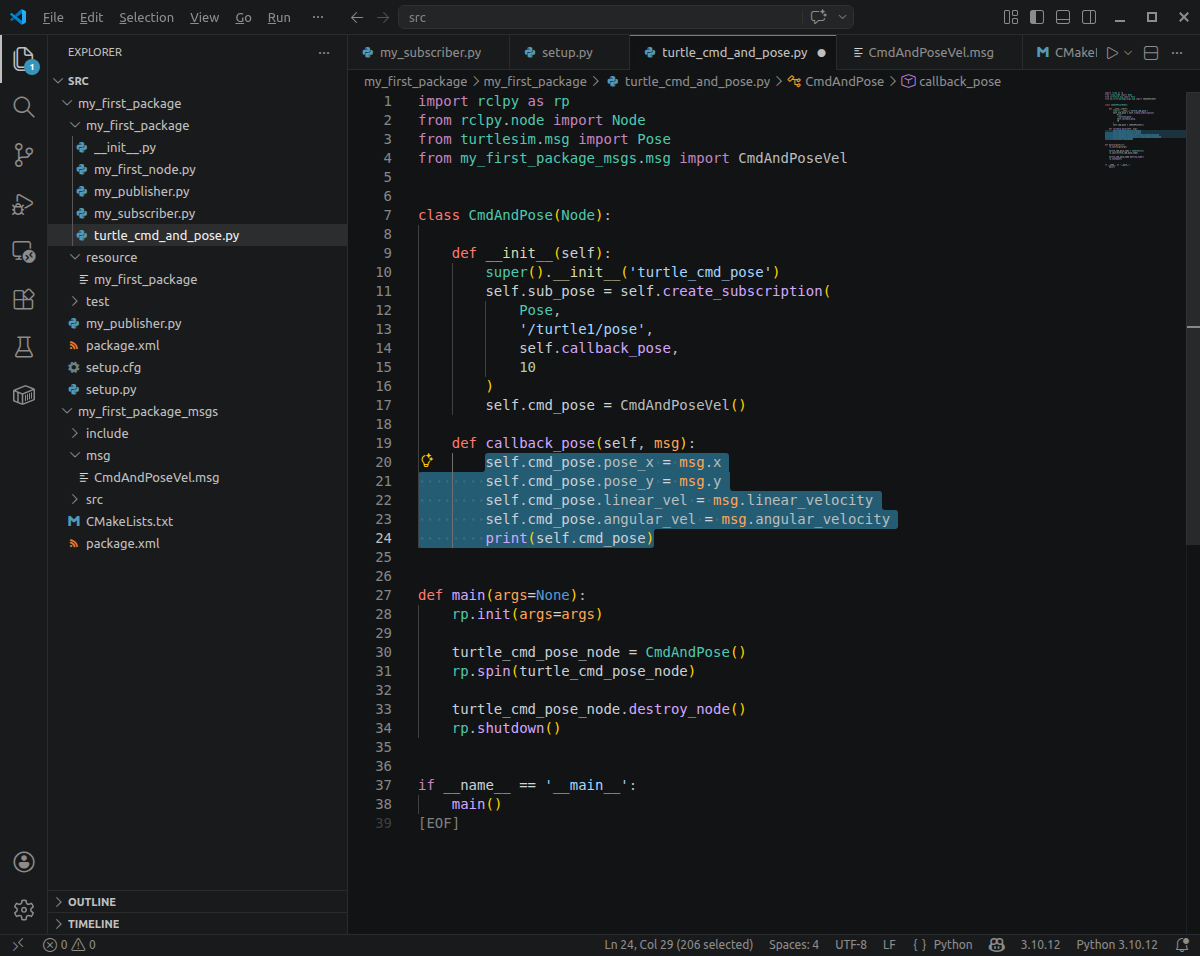Screen dimensions: 1200x956
Task: Open the Copilot chat icon in title bar
Action: pos(819,17)
